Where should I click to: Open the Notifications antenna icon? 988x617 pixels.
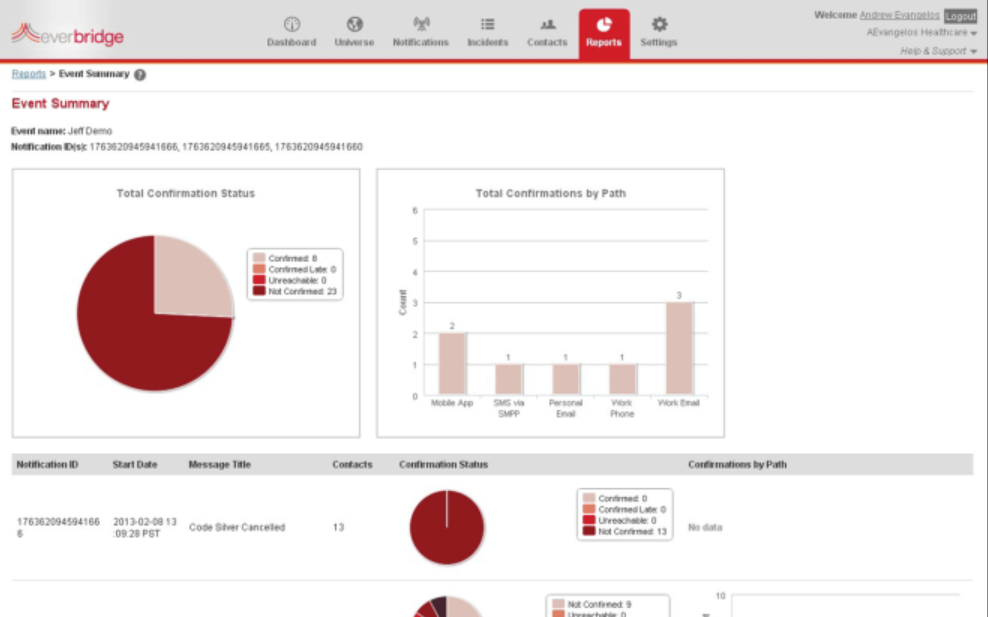(421, 25)
